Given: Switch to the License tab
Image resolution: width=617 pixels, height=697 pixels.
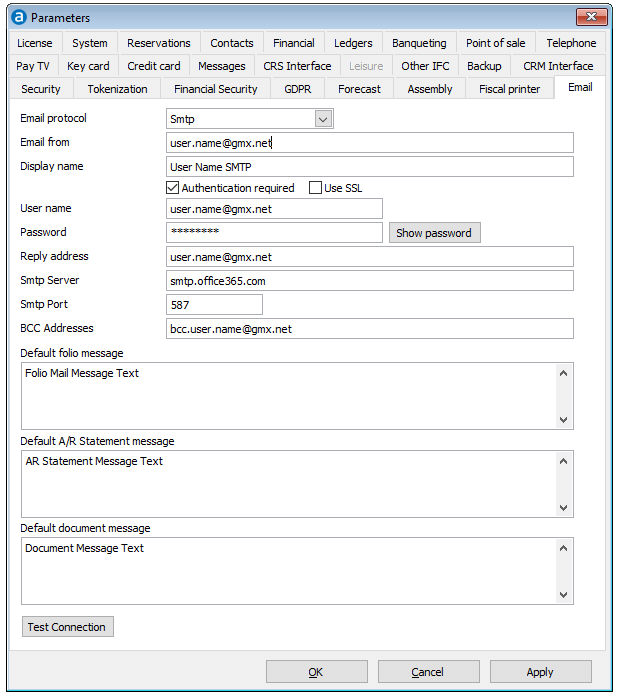Looking at the screenshot, I should tap(35, 43).
